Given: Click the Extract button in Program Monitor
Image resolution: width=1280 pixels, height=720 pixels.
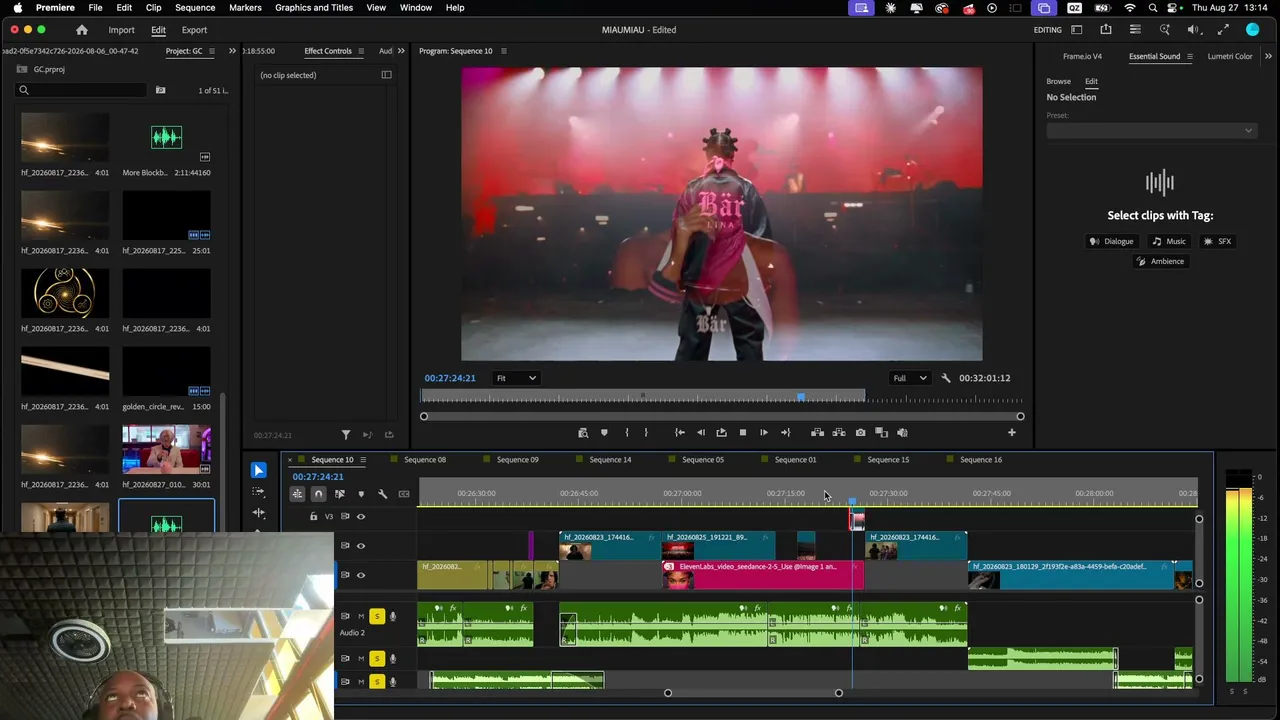Looking at the screenshot, I should click(838, 433).
